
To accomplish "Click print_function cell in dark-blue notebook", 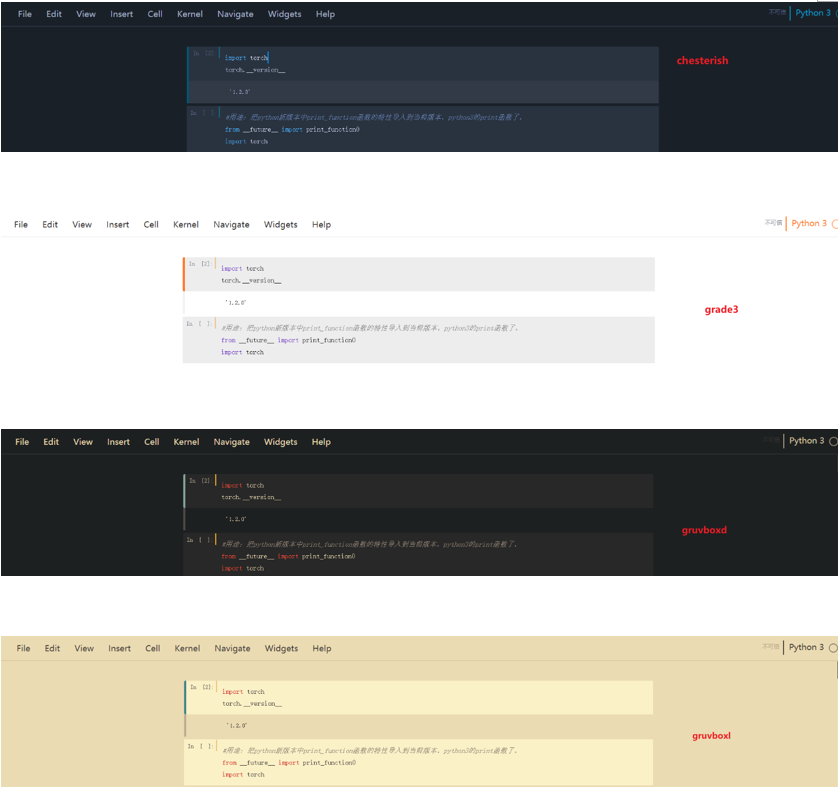I will [x=423, y=129].
